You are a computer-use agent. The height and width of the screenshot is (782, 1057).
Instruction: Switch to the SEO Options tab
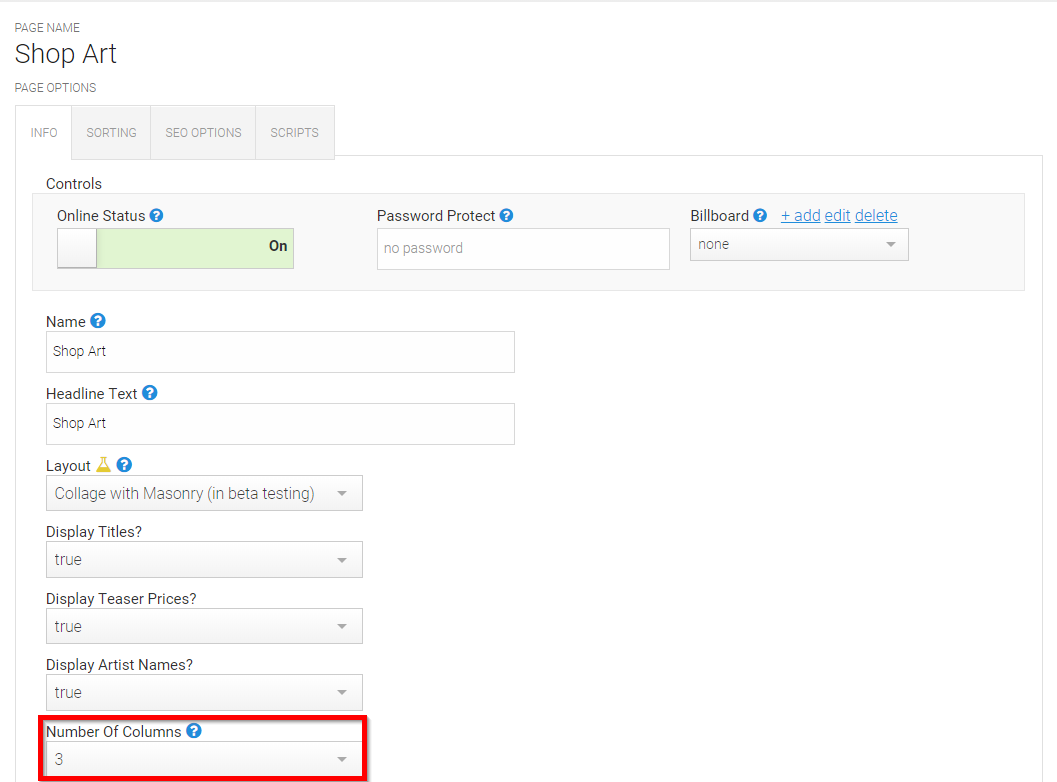(x=203, y=133)
